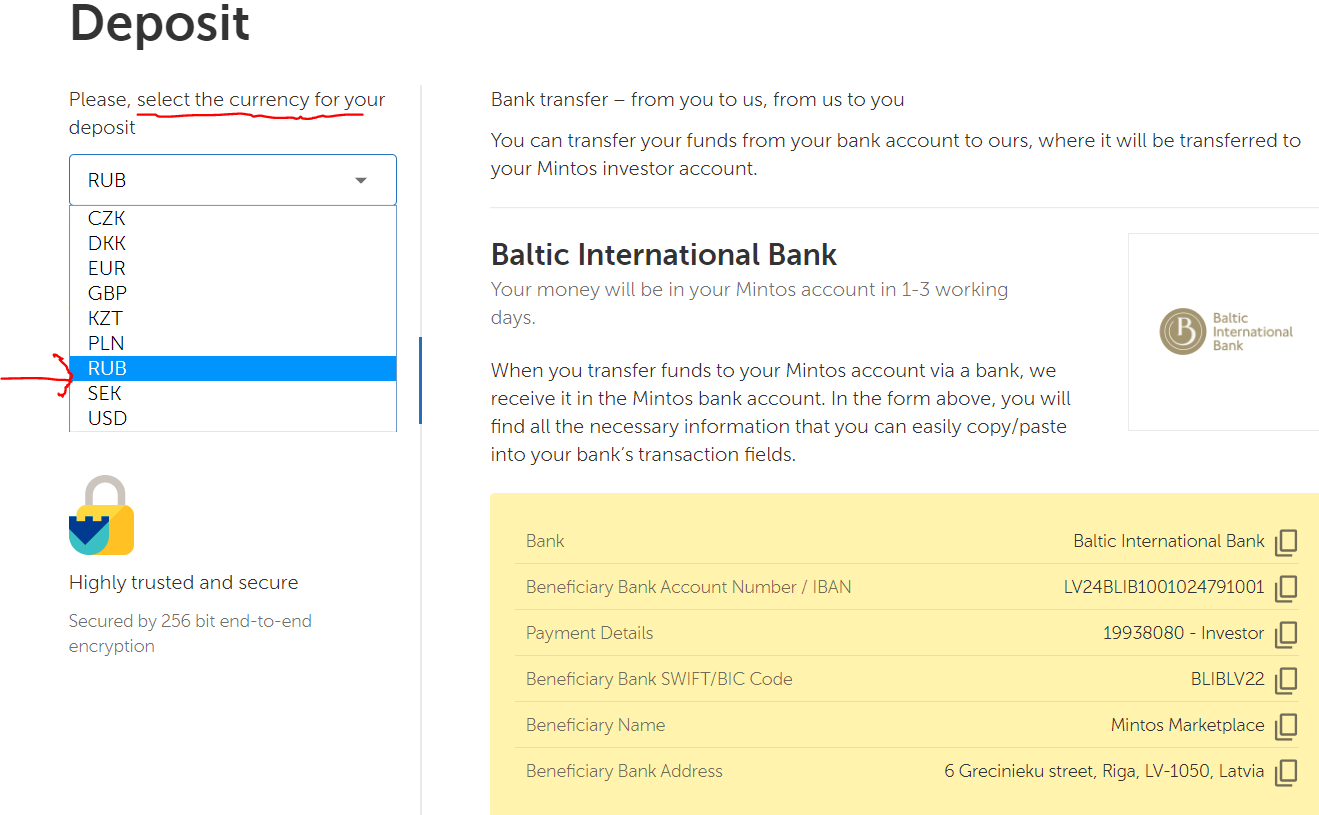The height and width of the screenshot is (815, 1319).
Task: Select EUR in the currency list
Action: pyautogui.click(x=107, y=268)
